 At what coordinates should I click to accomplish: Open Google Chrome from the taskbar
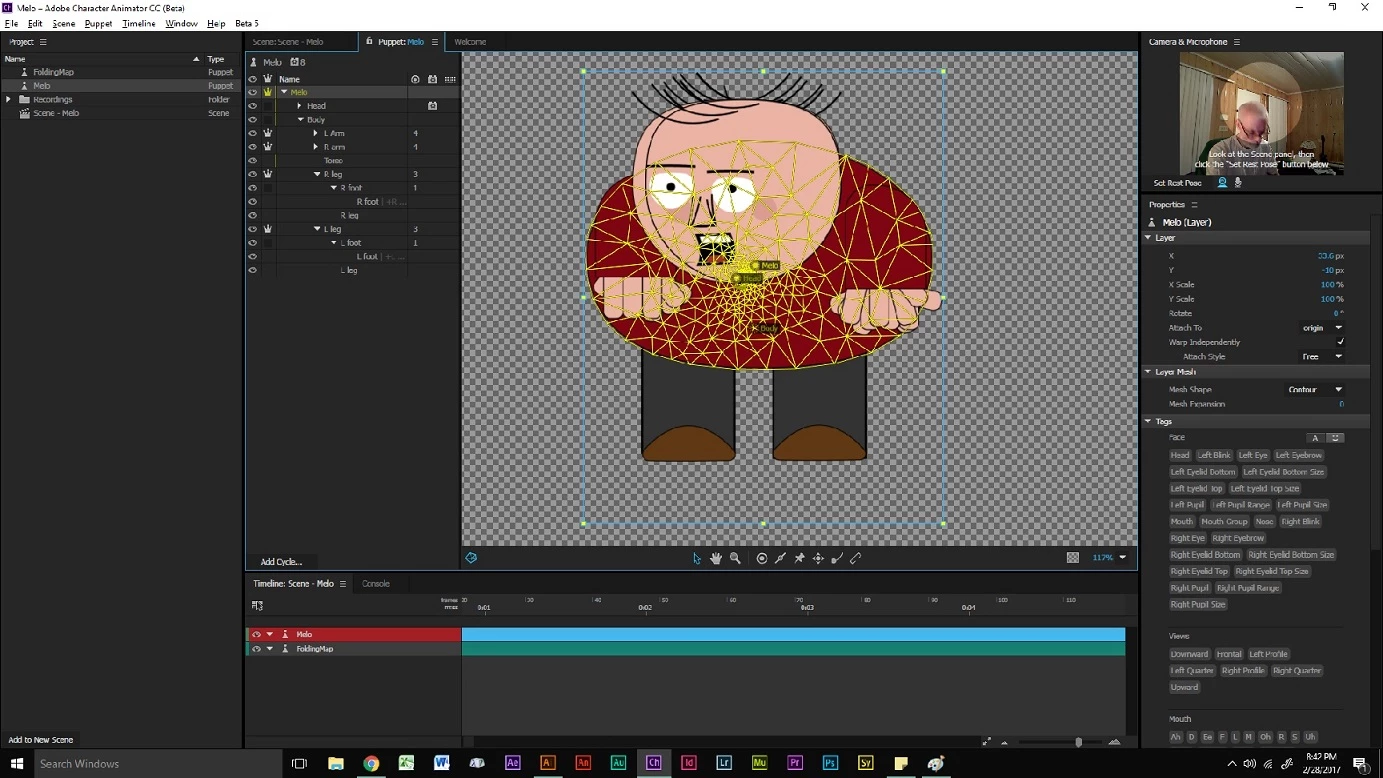click(x=371, y=763)
